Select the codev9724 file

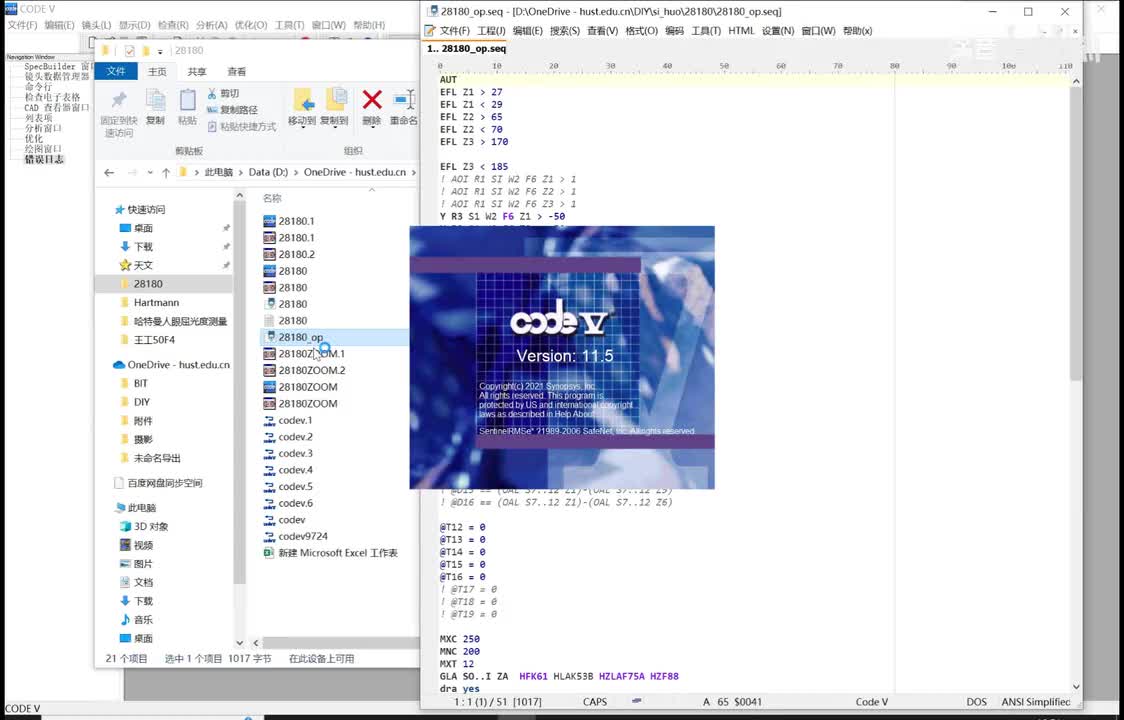295,536
